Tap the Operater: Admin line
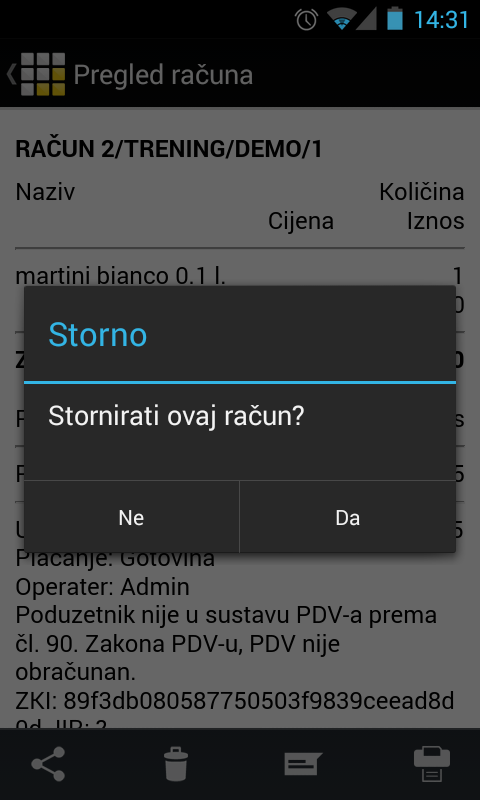This screenshot has width=480, height=800. click(103, 587)
